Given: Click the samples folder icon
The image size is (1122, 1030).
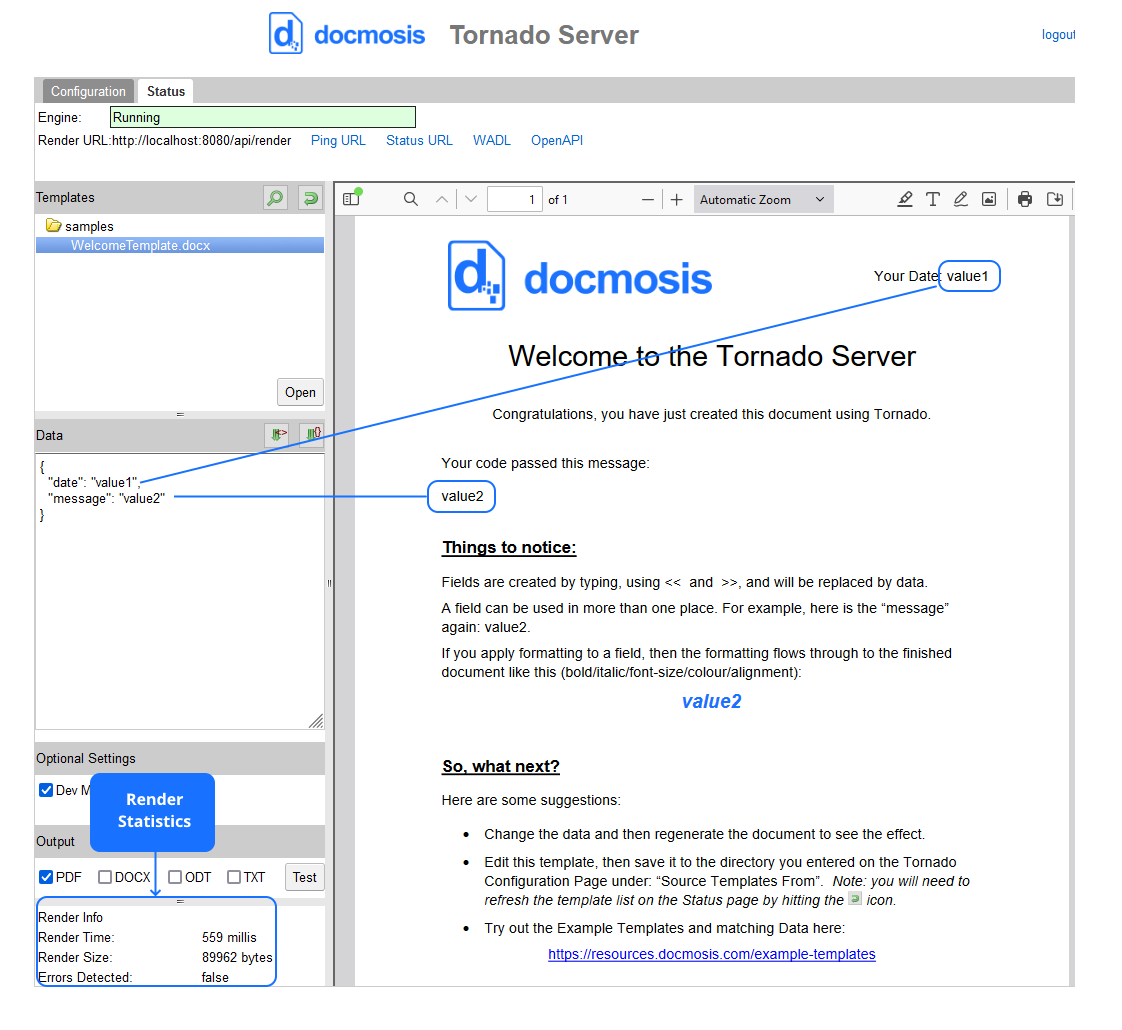Looking at the screenshot, I should [x=53, y=225].
